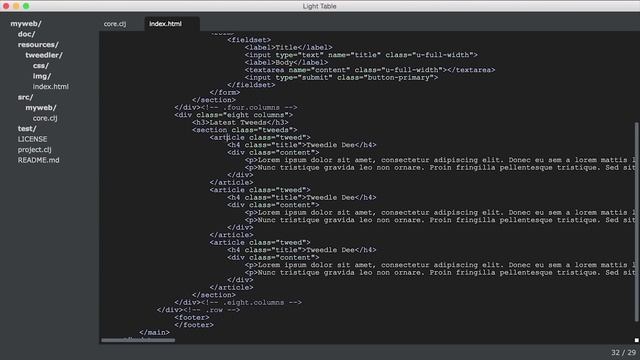Viewport: 640px width, 360px height.
Task: Expand the test/ folder
Action: point(27,129)
